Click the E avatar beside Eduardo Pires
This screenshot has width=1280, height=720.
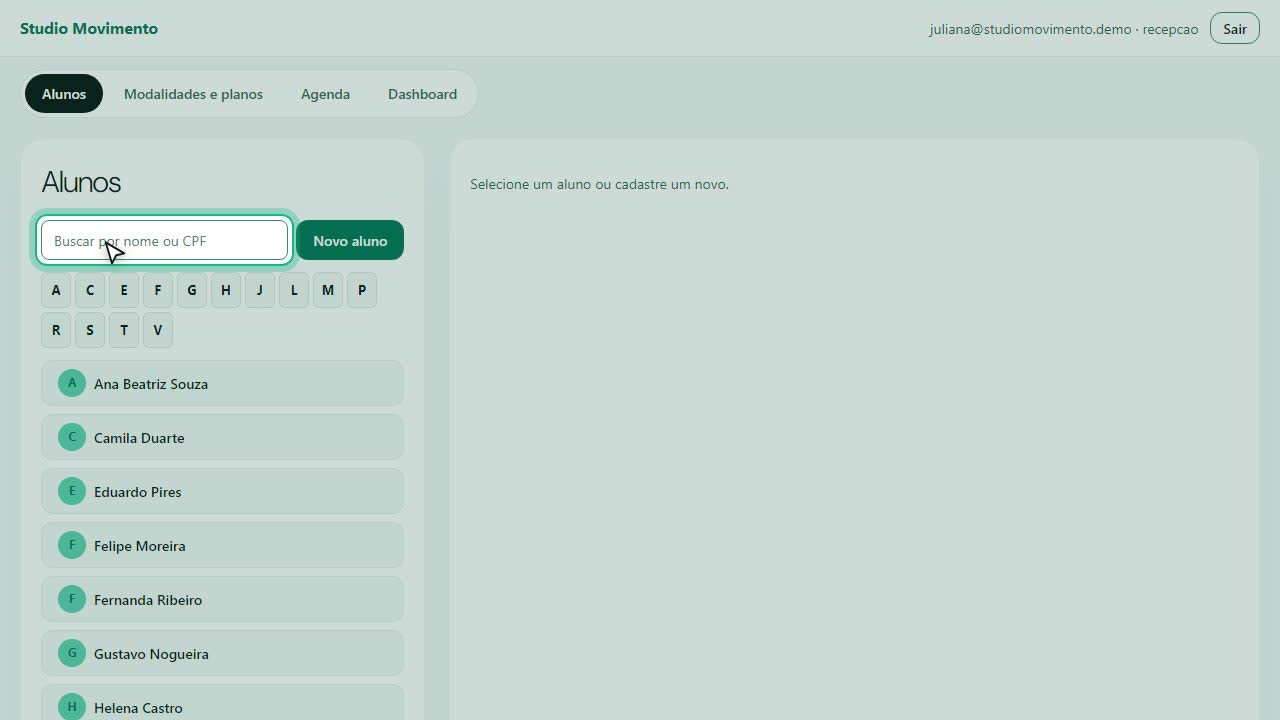coord(72,491)
